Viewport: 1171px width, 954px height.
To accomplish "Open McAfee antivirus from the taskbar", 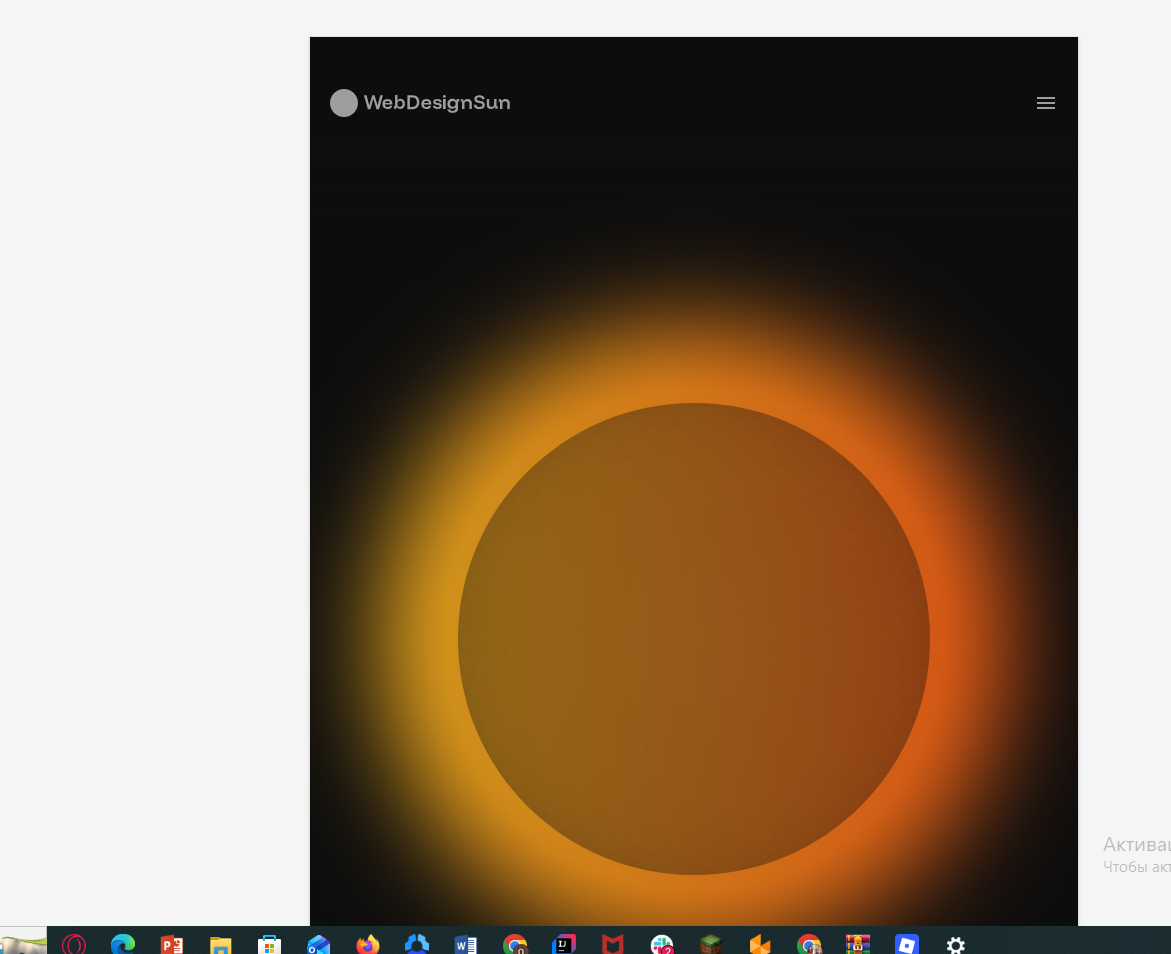I will (612, 944).
